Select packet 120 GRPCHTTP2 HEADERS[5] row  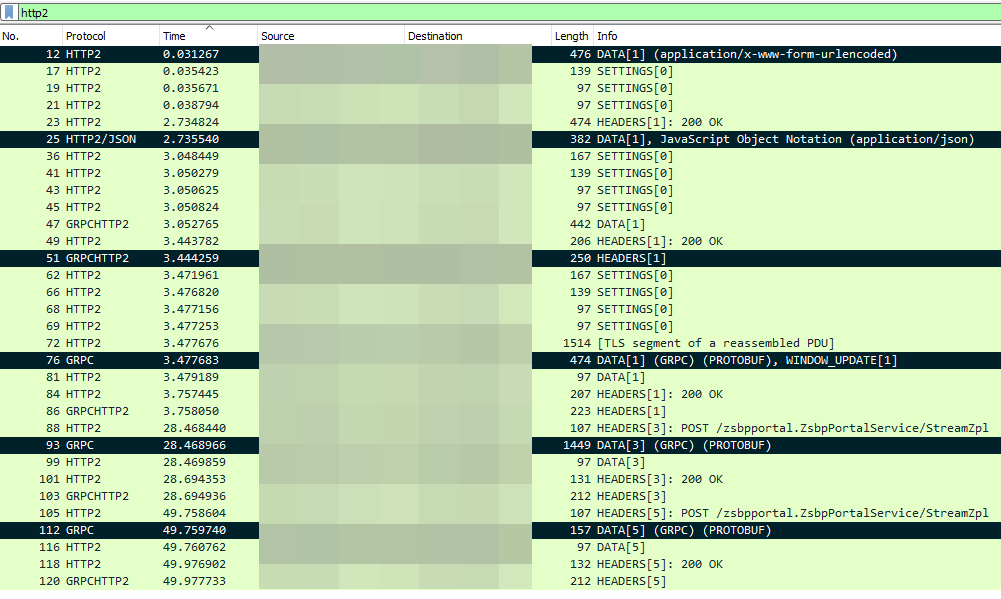[x=500, y=581]
